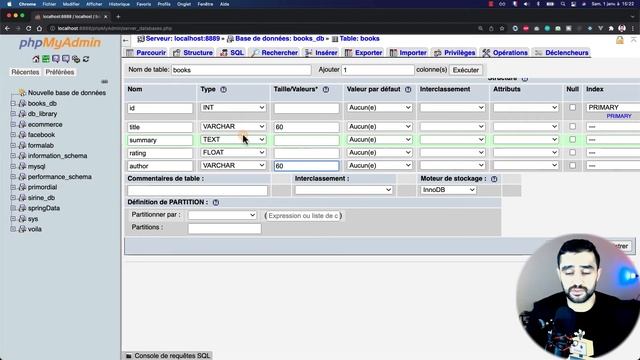Open Type dropdown for rating row (FLOAT)
Viewport: 640px width, 360px height.
pos(233,153)
